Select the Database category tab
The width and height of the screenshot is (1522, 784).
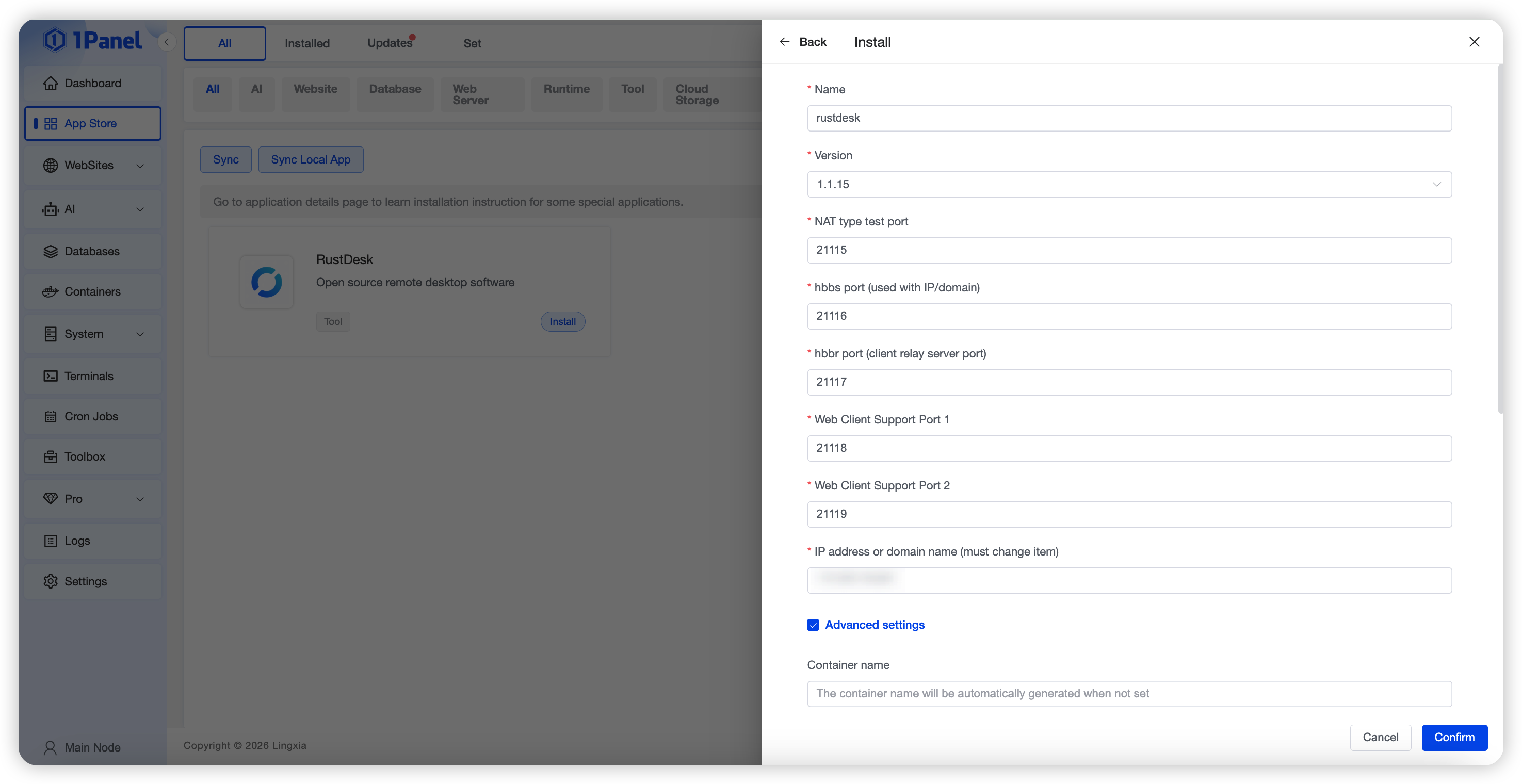(395, 89)
